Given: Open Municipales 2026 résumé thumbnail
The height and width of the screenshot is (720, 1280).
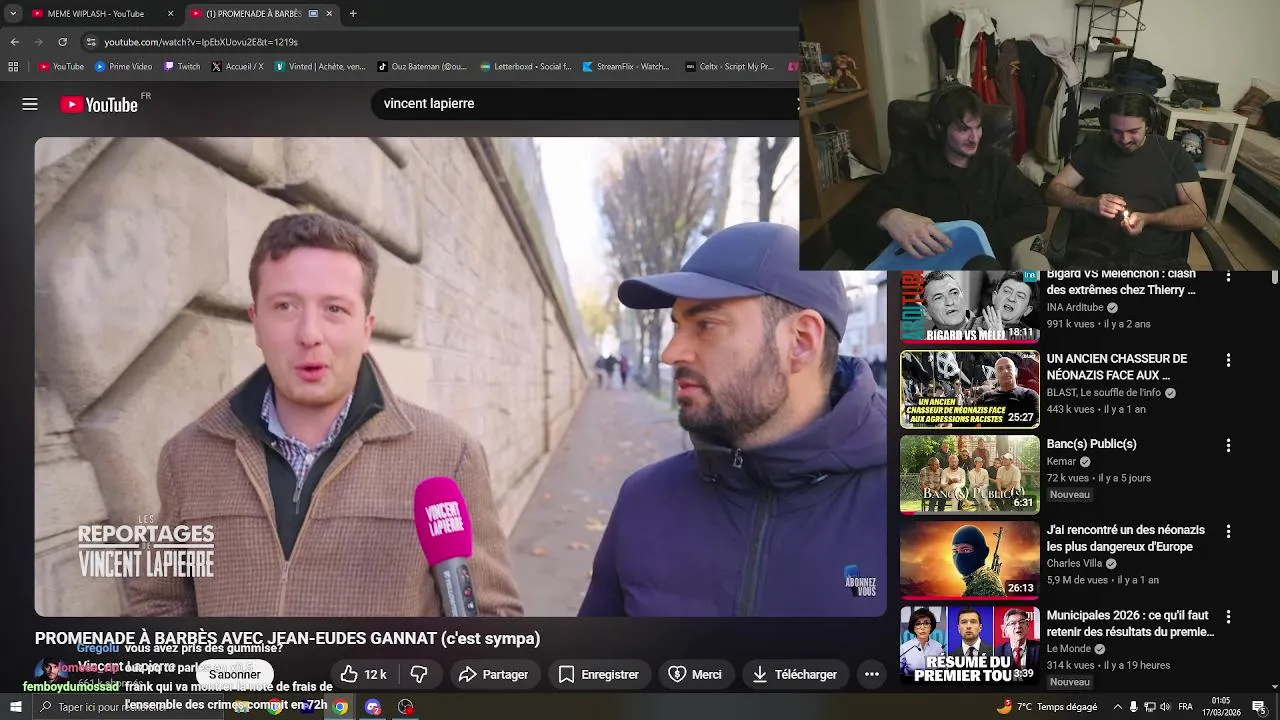Looking at the screenshot, I should 970,645.
